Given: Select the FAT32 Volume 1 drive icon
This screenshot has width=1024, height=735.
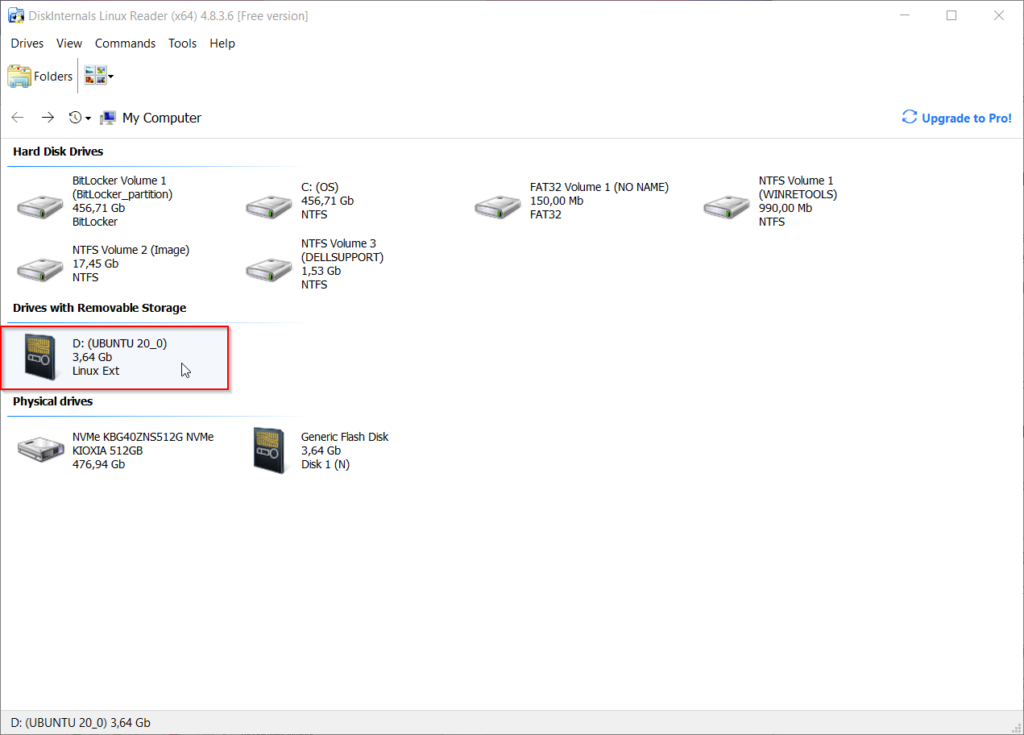Looking at the screenshot, I should (498, 206).
